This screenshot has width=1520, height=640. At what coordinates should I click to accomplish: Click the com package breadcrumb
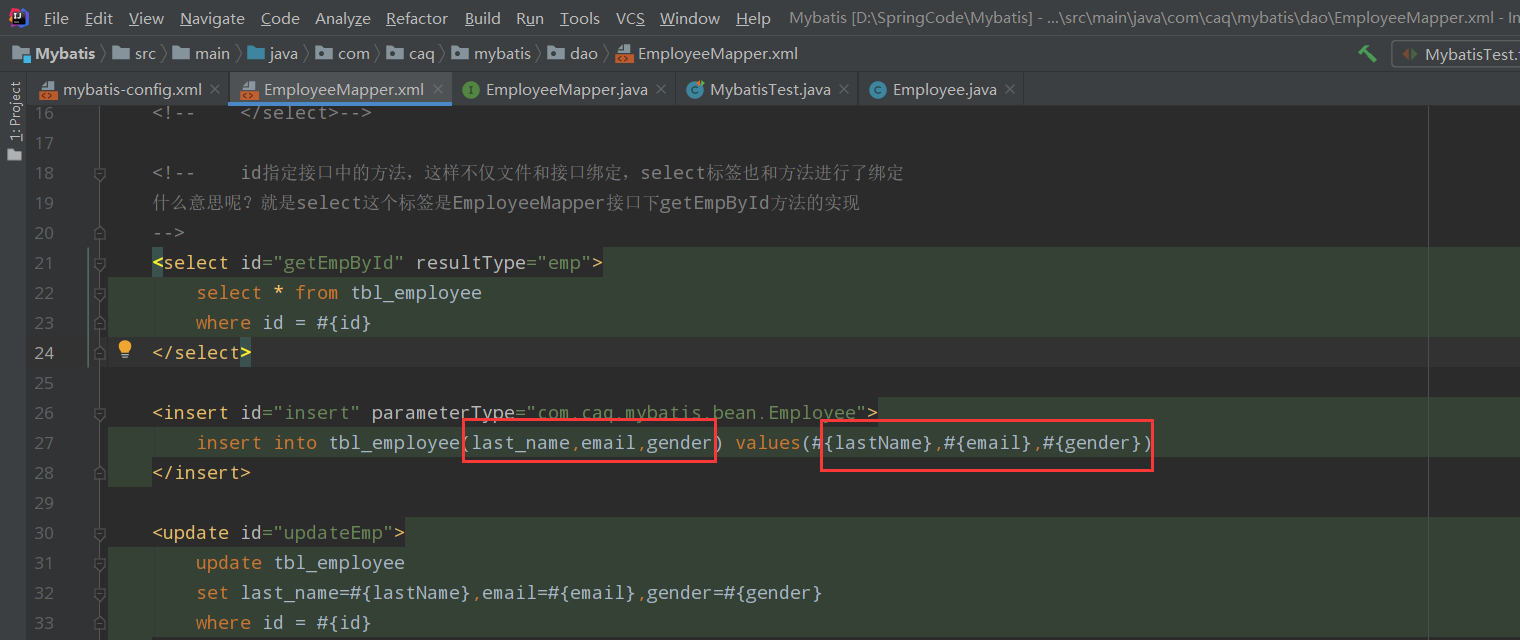point(343,54)
